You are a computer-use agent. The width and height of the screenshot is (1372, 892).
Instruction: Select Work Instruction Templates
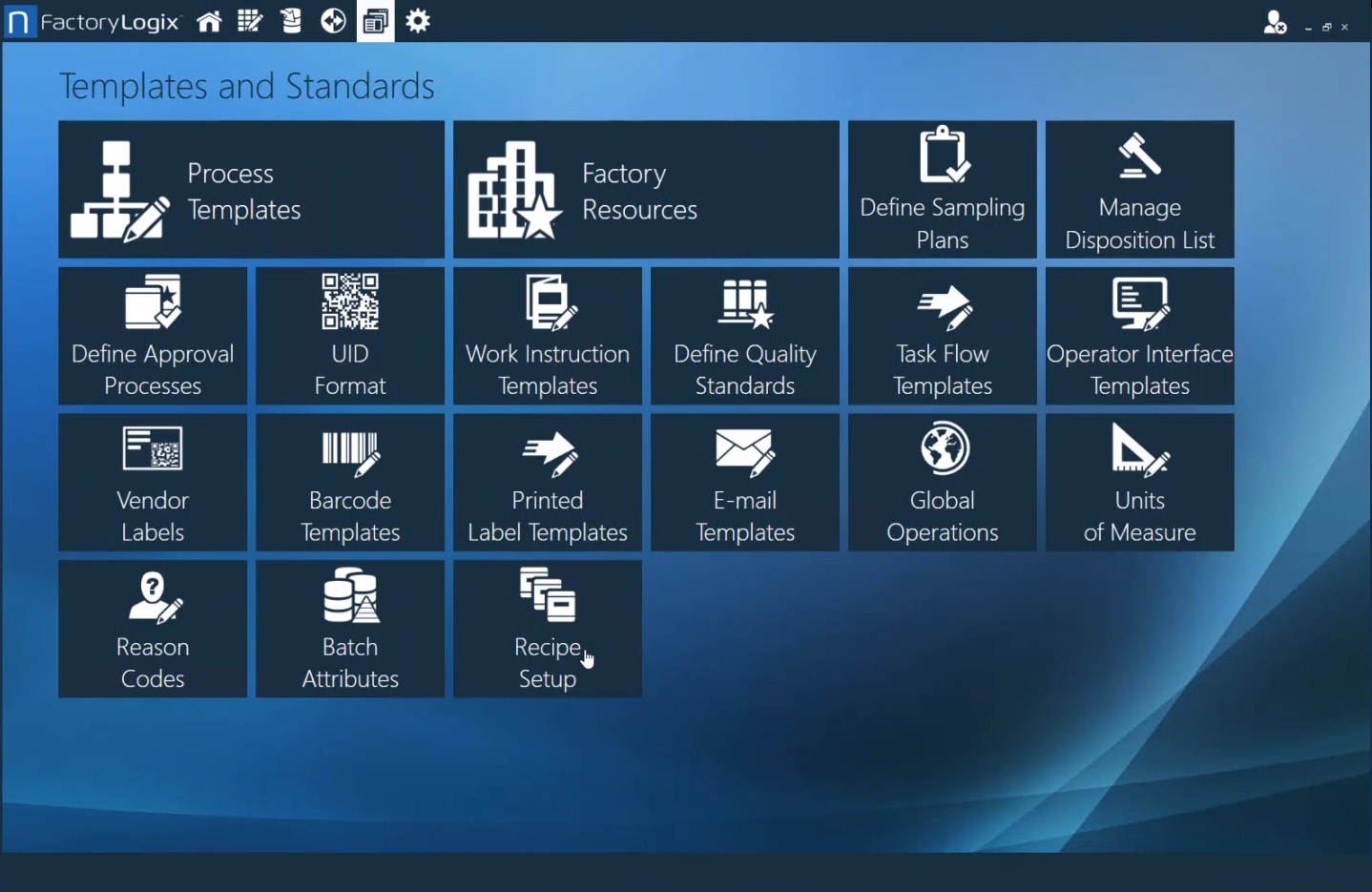547,336
